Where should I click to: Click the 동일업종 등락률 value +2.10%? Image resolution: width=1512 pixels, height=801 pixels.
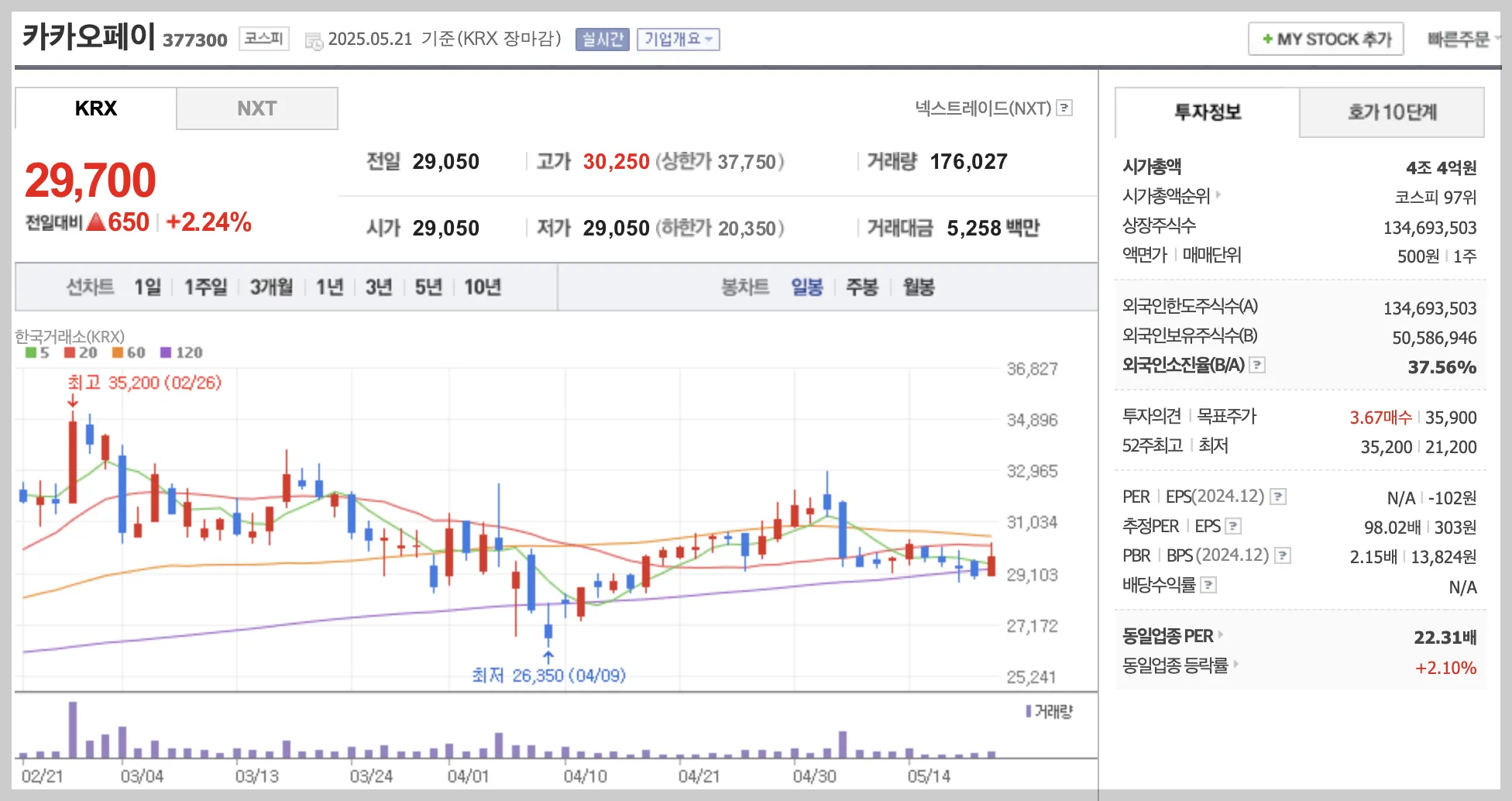click(1445, 667)
